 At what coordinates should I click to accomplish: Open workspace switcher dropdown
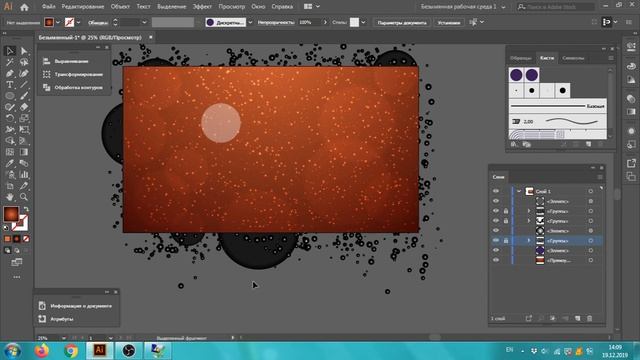503,7
